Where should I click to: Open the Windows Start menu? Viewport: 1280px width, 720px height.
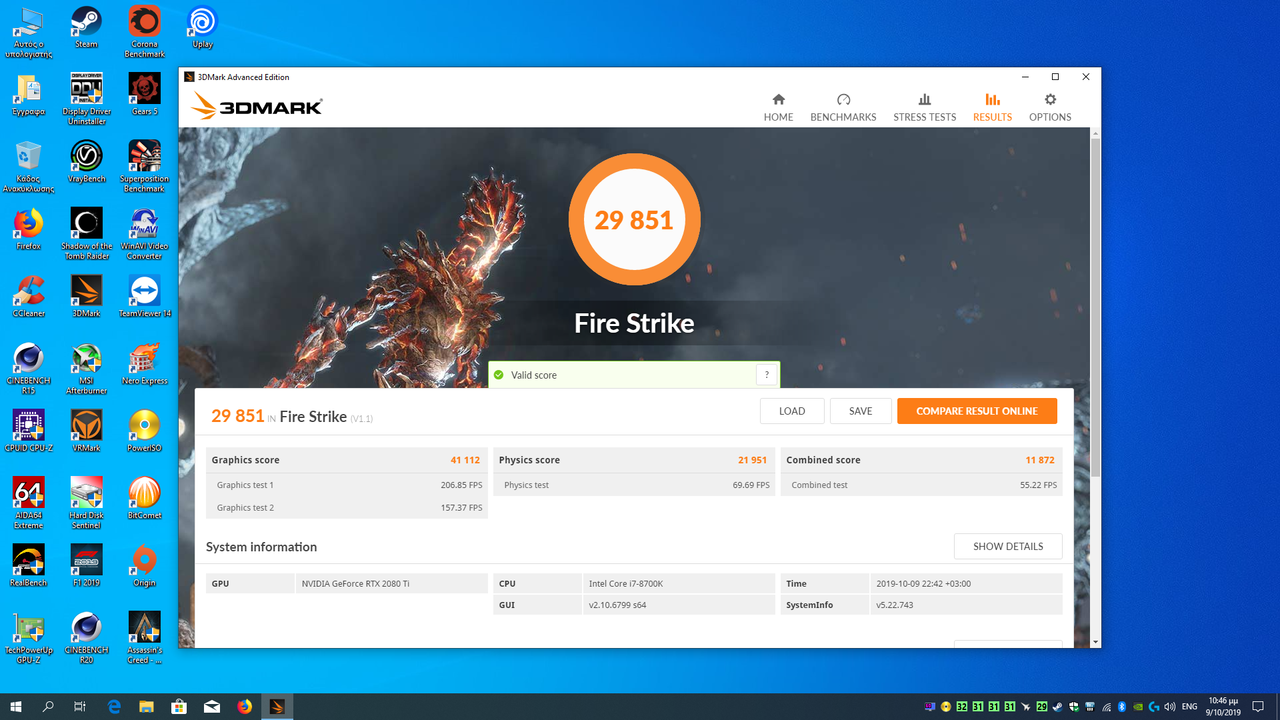pyautogui.click(x=16, y=706)
